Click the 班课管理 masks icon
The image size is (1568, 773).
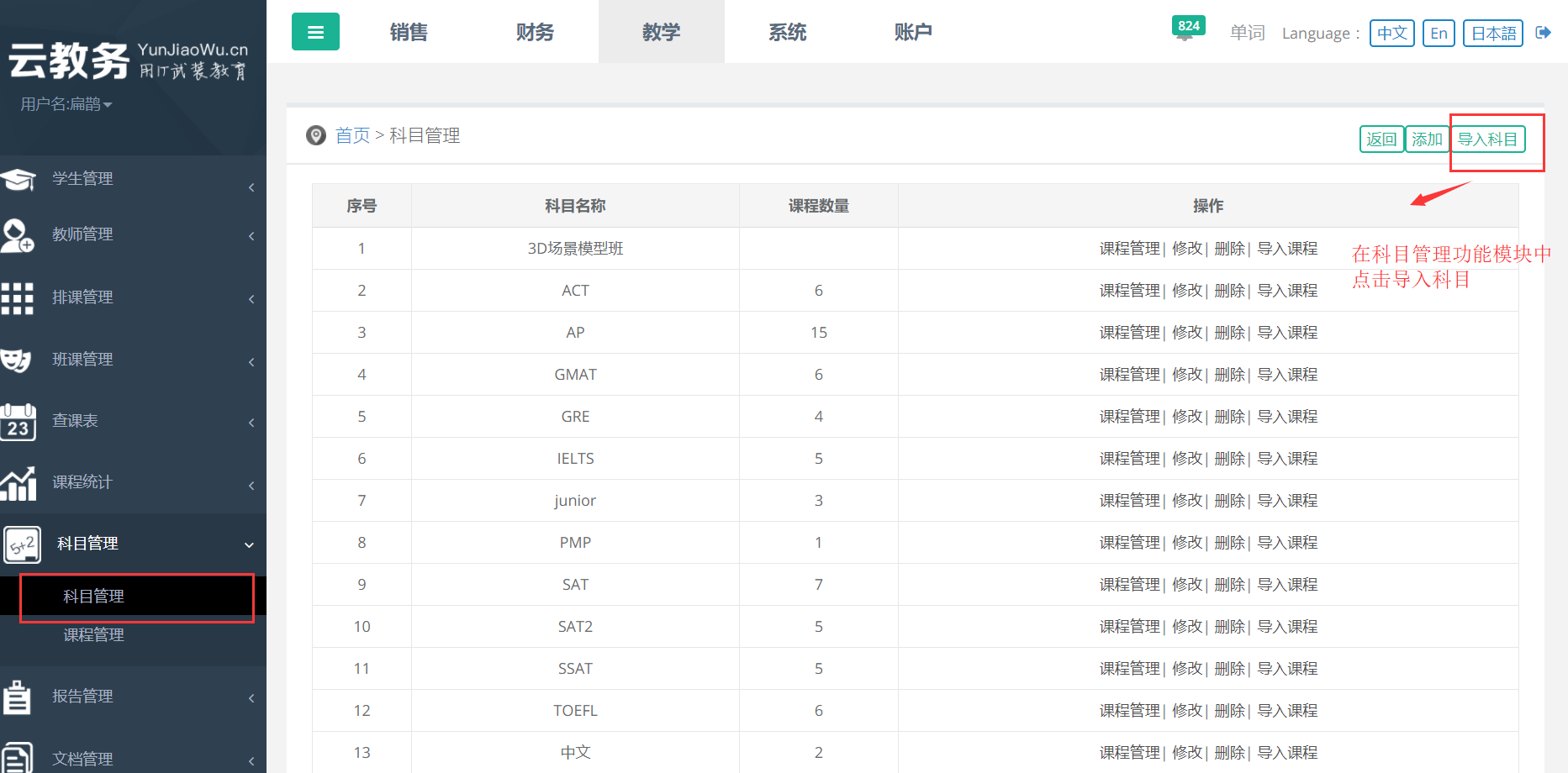[x=17, y=360]
